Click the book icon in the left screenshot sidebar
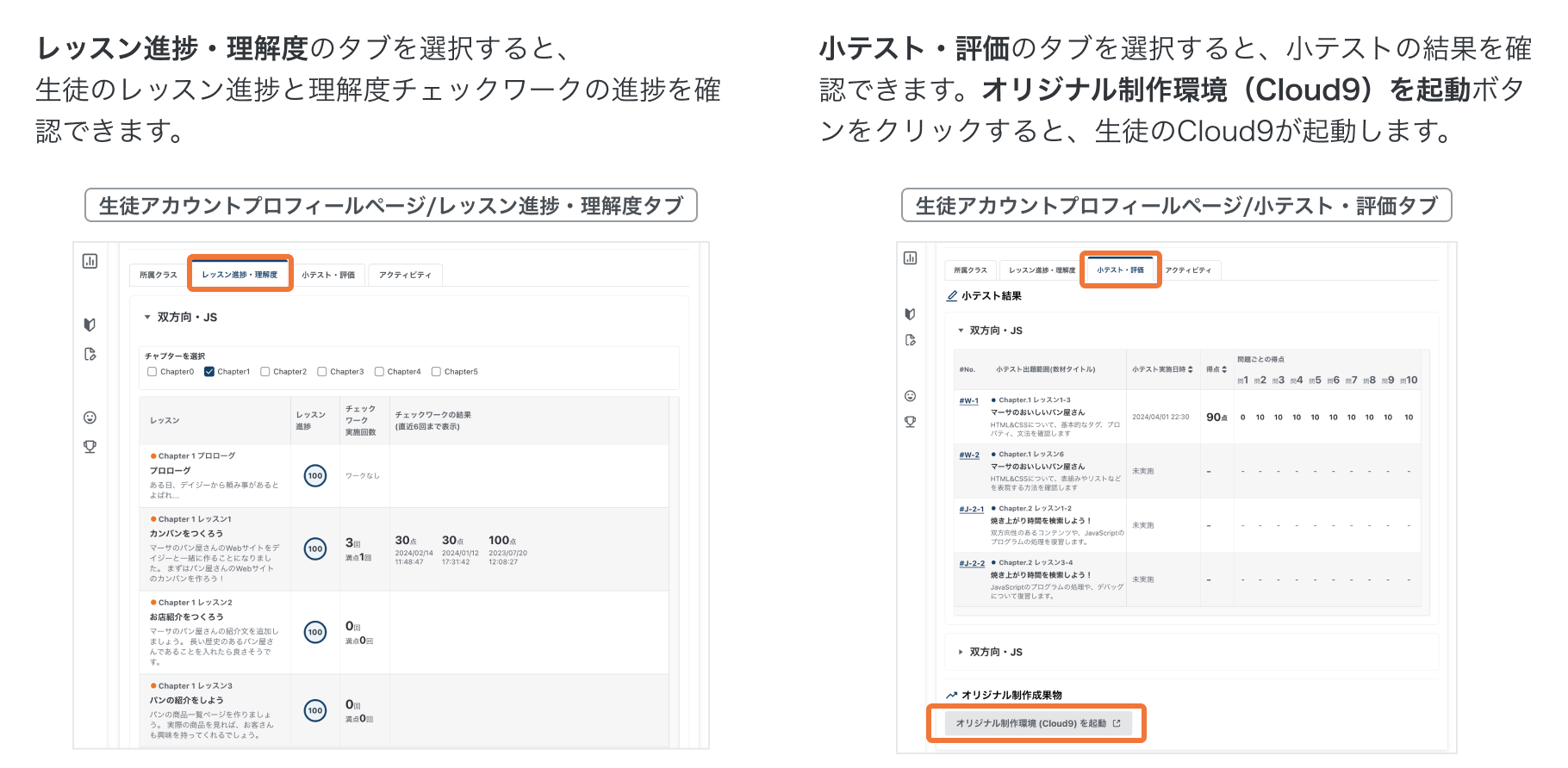This screenshot has width=1568, height=768. pos(90,325)
